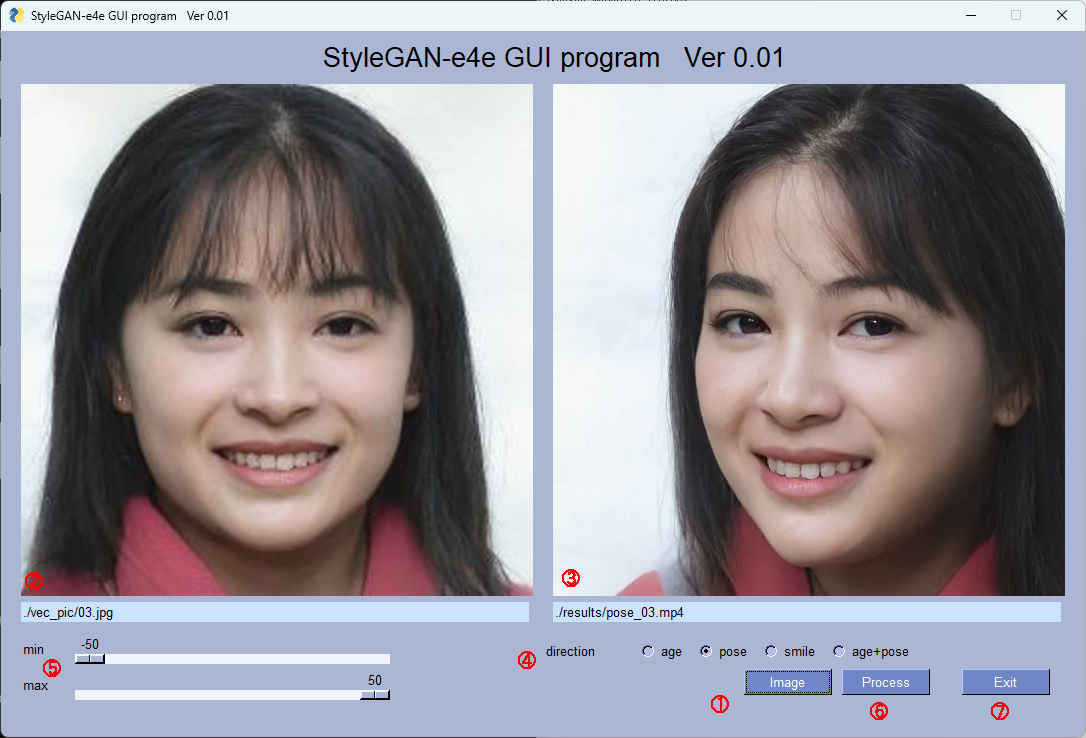Minimize the StyleGAN-e4e window
Screen dimensions: 1086x738
coord(970,15)
